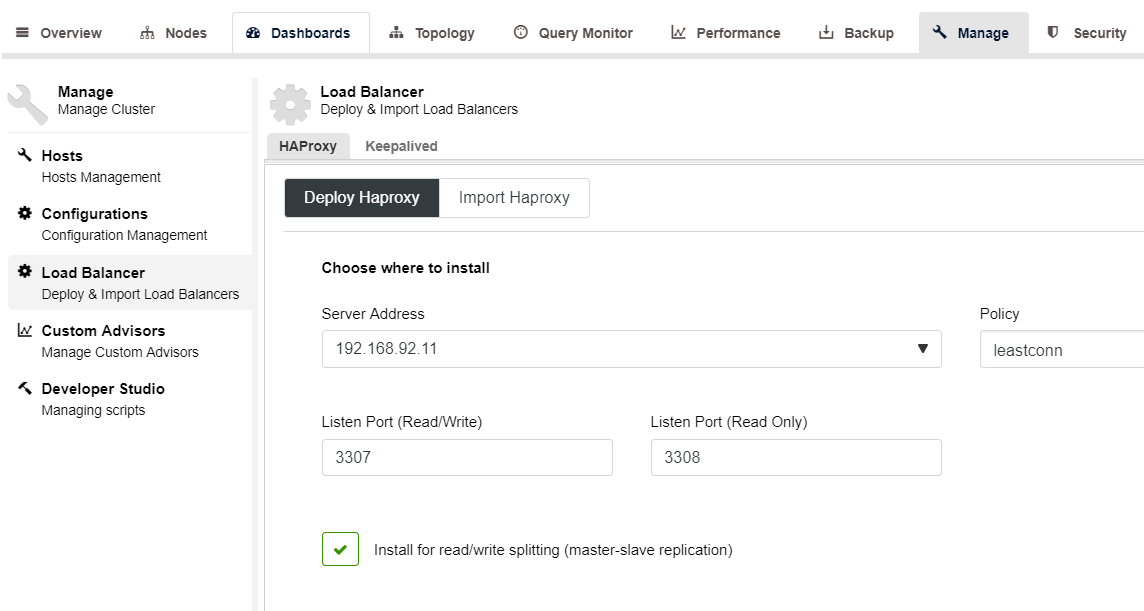Open Developer Studio in the sidebar

pyautogui.click(x=102, y=398)
